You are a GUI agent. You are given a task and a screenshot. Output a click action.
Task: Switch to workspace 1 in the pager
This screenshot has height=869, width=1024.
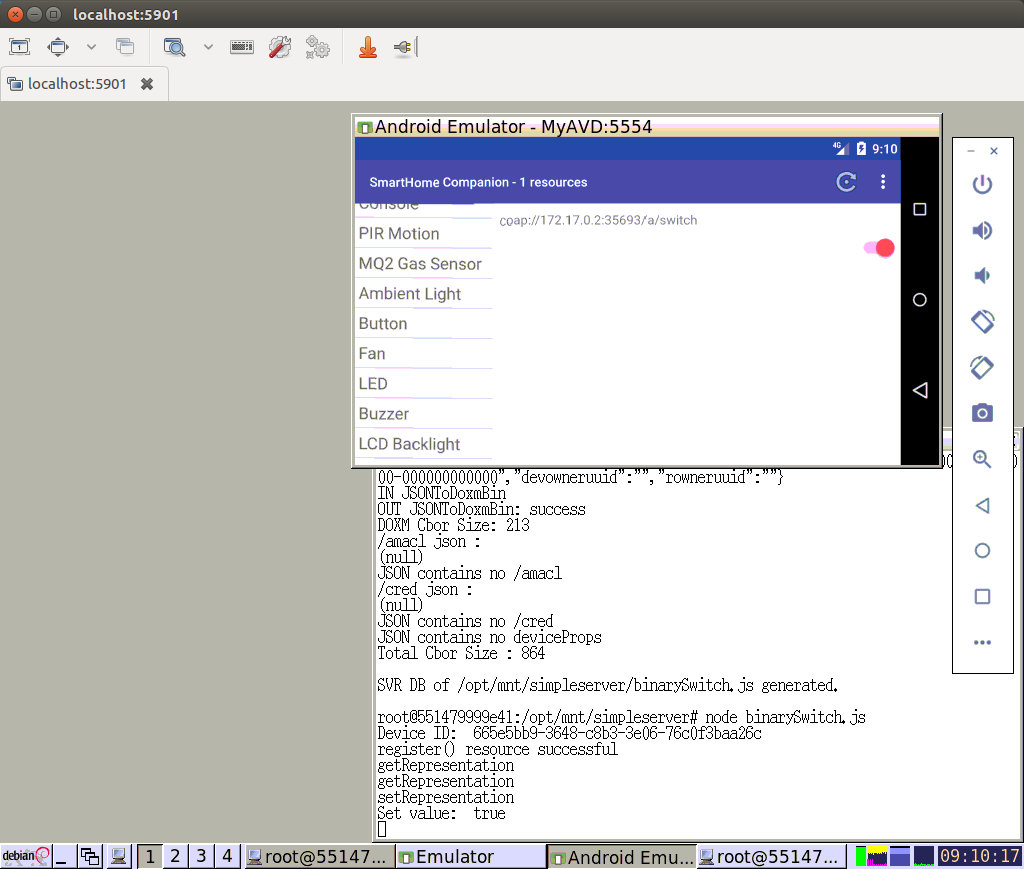click(x=150, y=856)
